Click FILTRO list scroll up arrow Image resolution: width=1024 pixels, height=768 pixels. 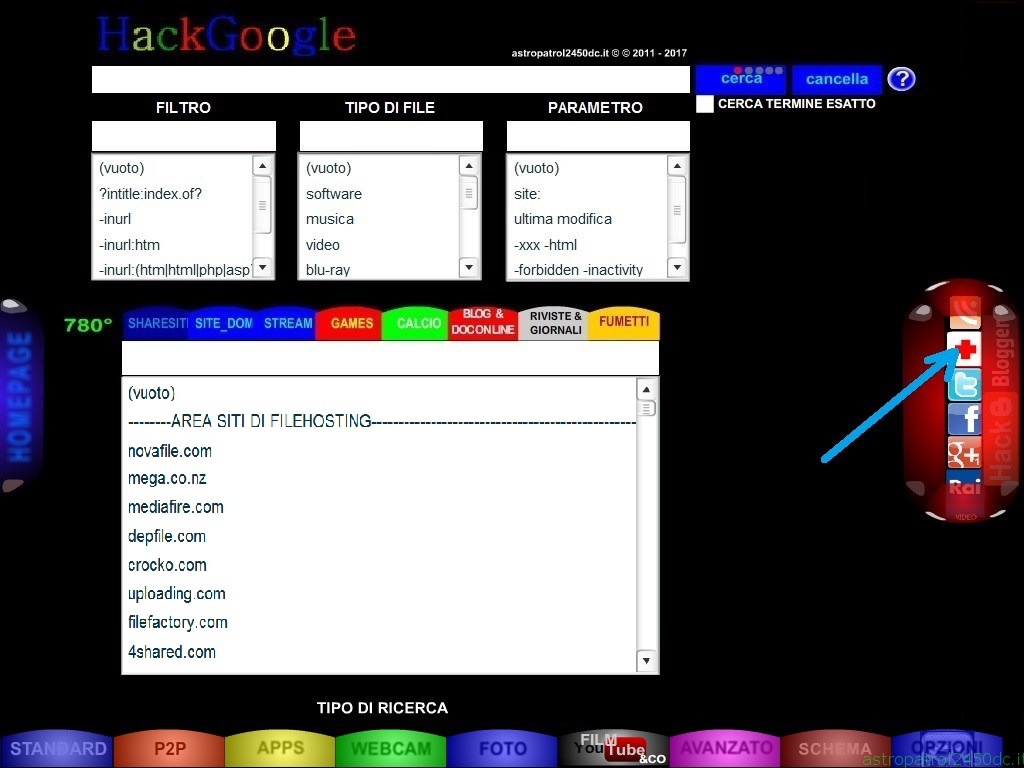click(x=263, y=166)
